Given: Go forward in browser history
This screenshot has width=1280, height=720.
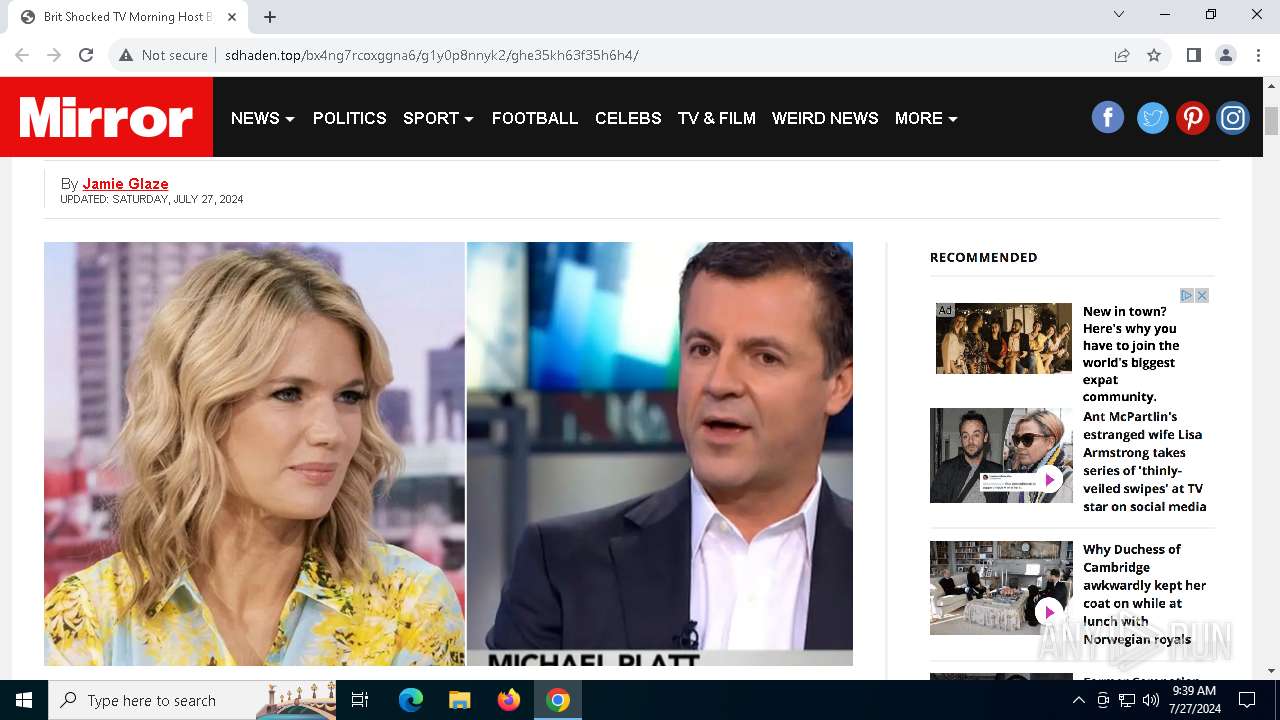Looking at the screenshot, I should 54,55.
